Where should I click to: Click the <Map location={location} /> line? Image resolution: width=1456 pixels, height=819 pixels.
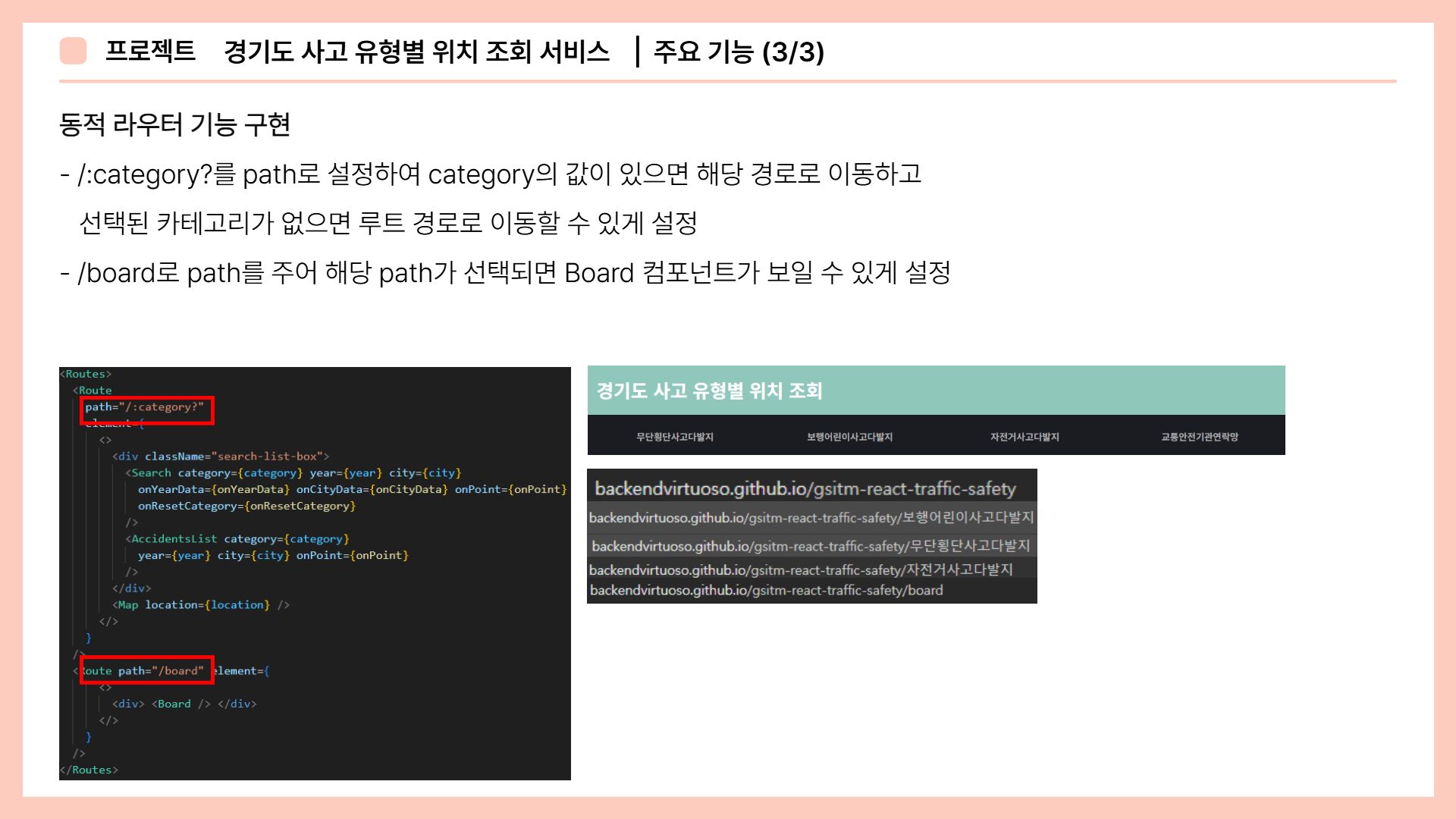pos(201,605)
